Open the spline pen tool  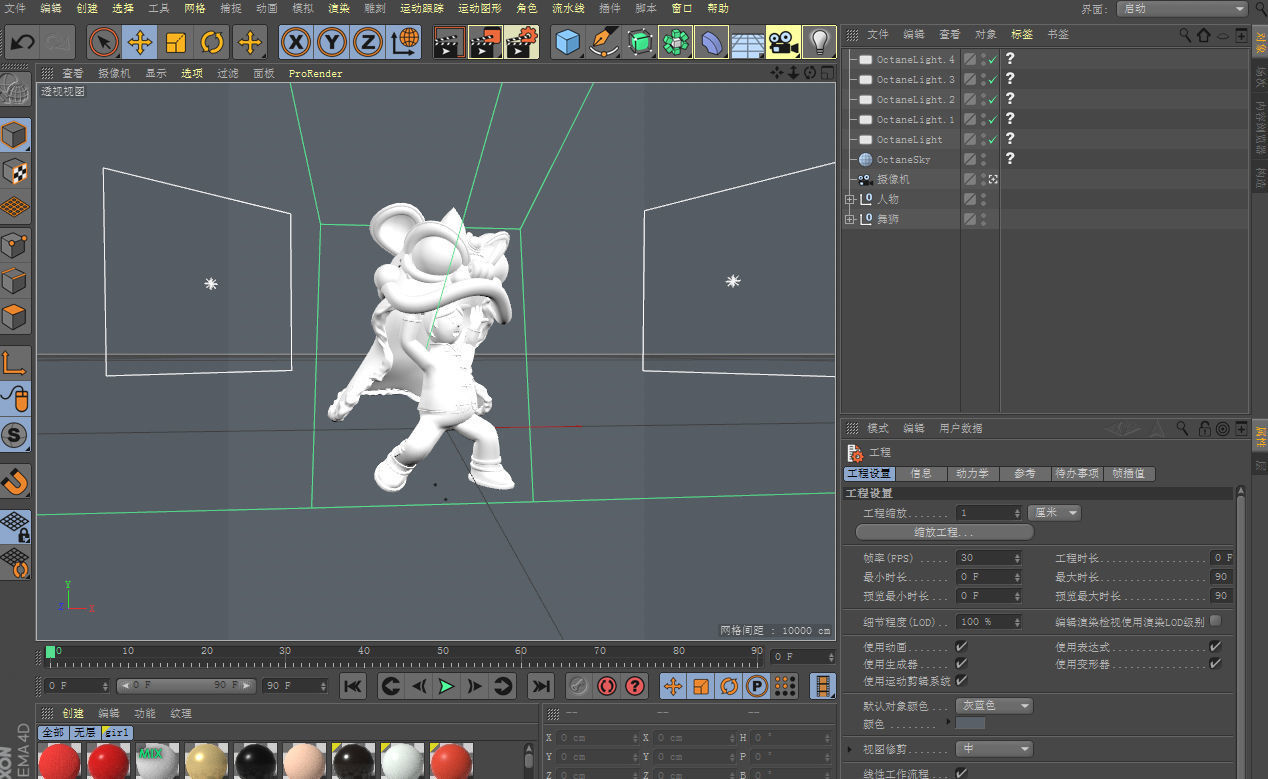tap(604, 43)
